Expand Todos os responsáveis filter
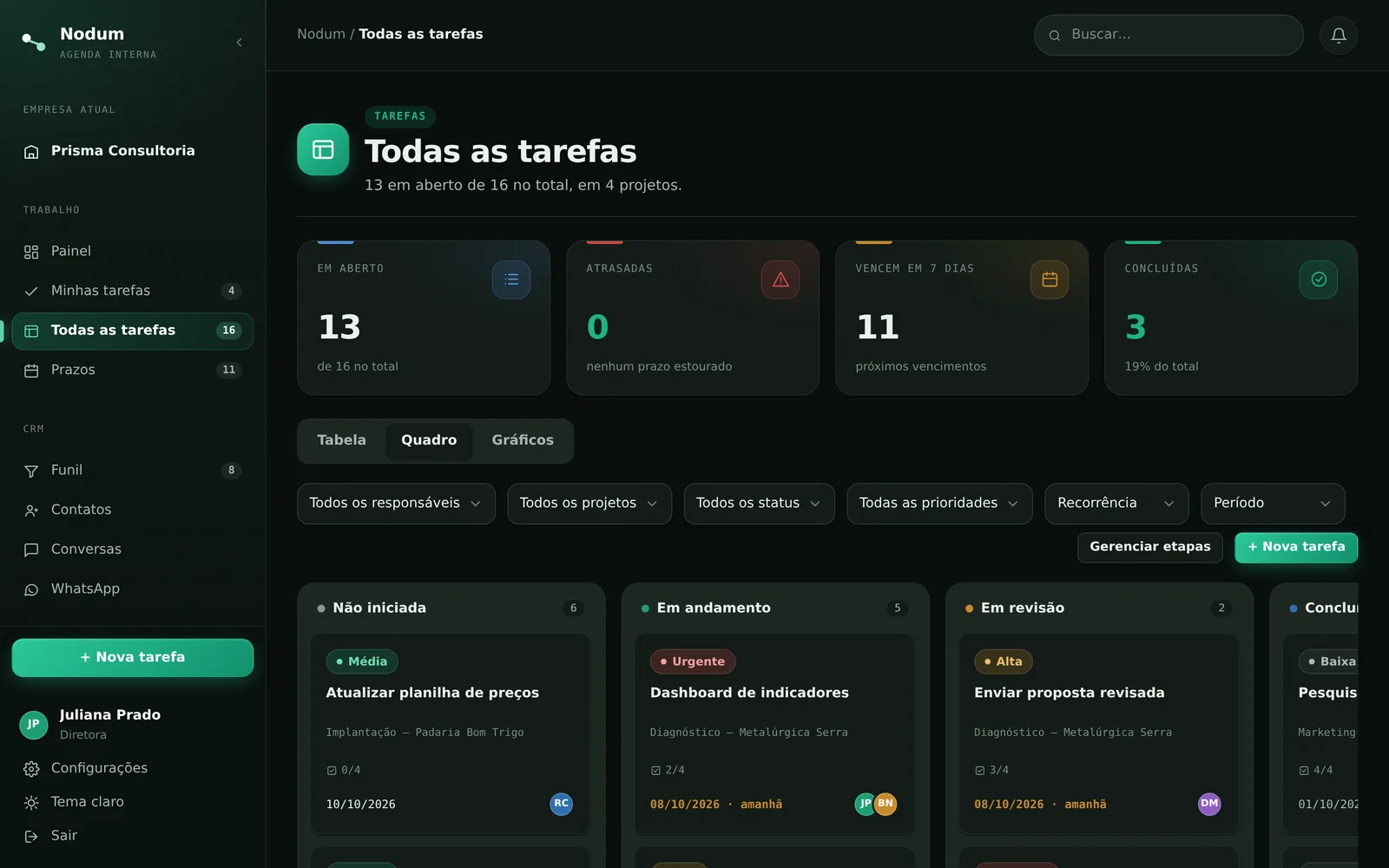Image resolution: width=1389 pixels, height=868 pixels. coord(396,503)
